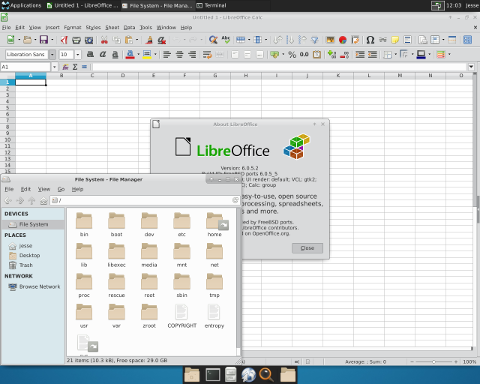This screenshot has height=384, width=480.
Task: Open the Data menu in Calc
Action: (129, 27)
